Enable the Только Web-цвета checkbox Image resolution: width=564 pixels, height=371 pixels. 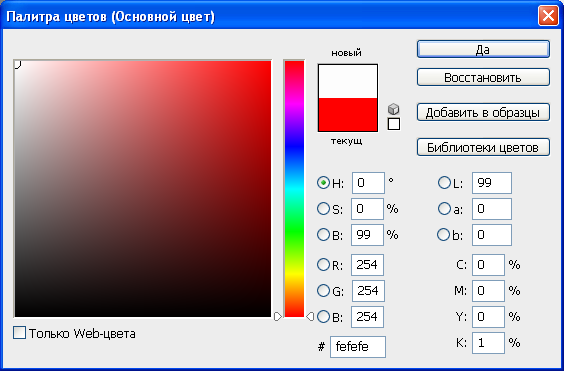tap(19, 333)
